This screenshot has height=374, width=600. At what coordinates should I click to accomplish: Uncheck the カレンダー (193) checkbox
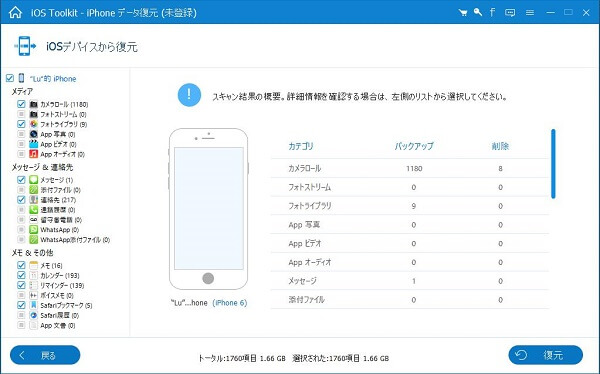click(21, 275)
